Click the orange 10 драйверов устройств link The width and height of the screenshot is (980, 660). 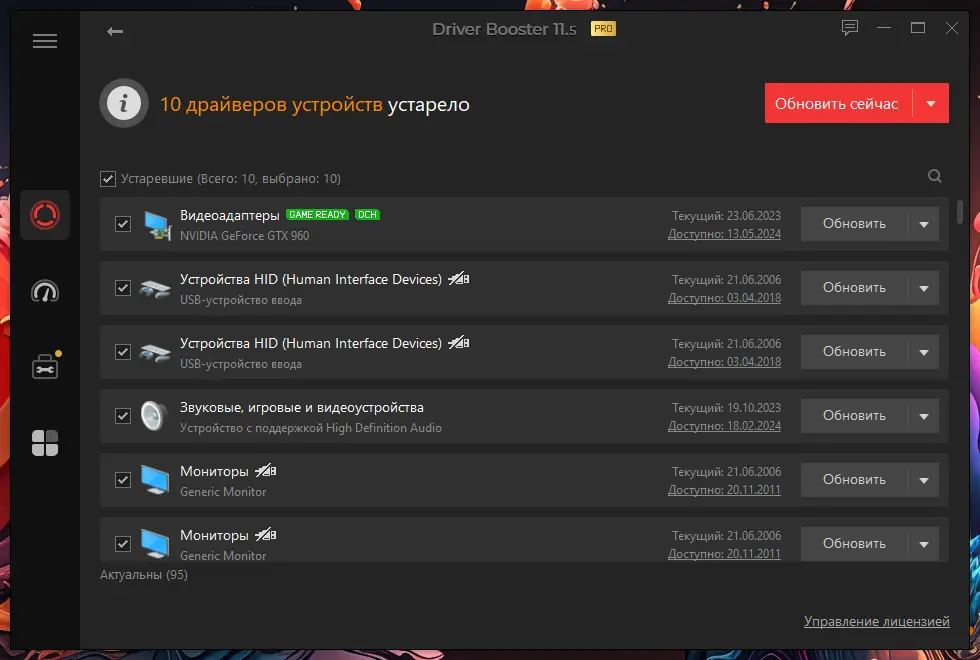(271, 104)
